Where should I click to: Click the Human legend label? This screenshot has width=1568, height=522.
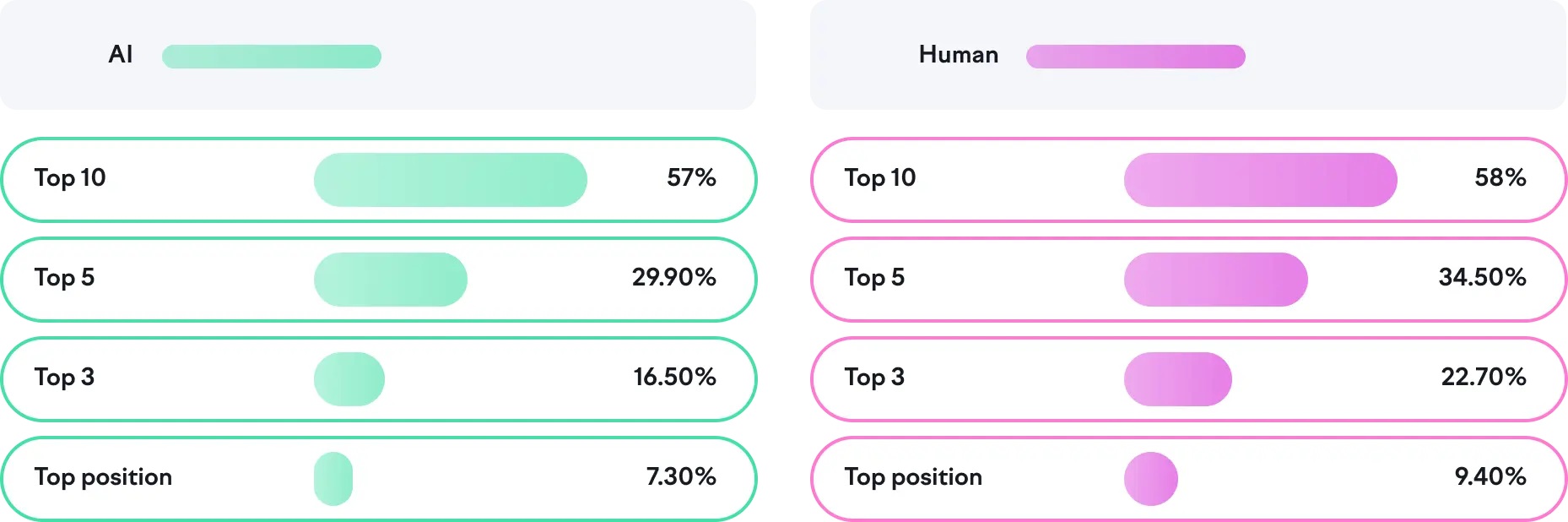coord(958,55)
